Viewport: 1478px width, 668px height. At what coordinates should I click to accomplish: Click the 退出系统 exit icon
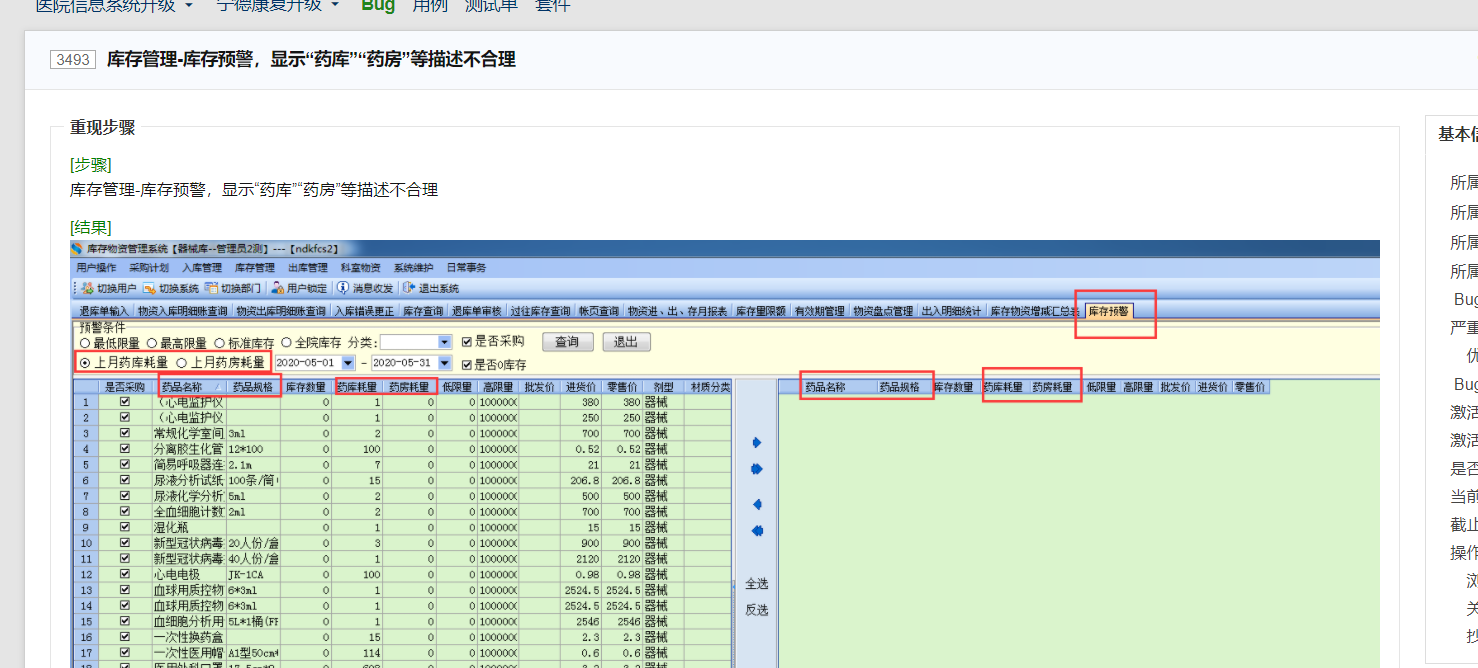[x=409, y=288]
